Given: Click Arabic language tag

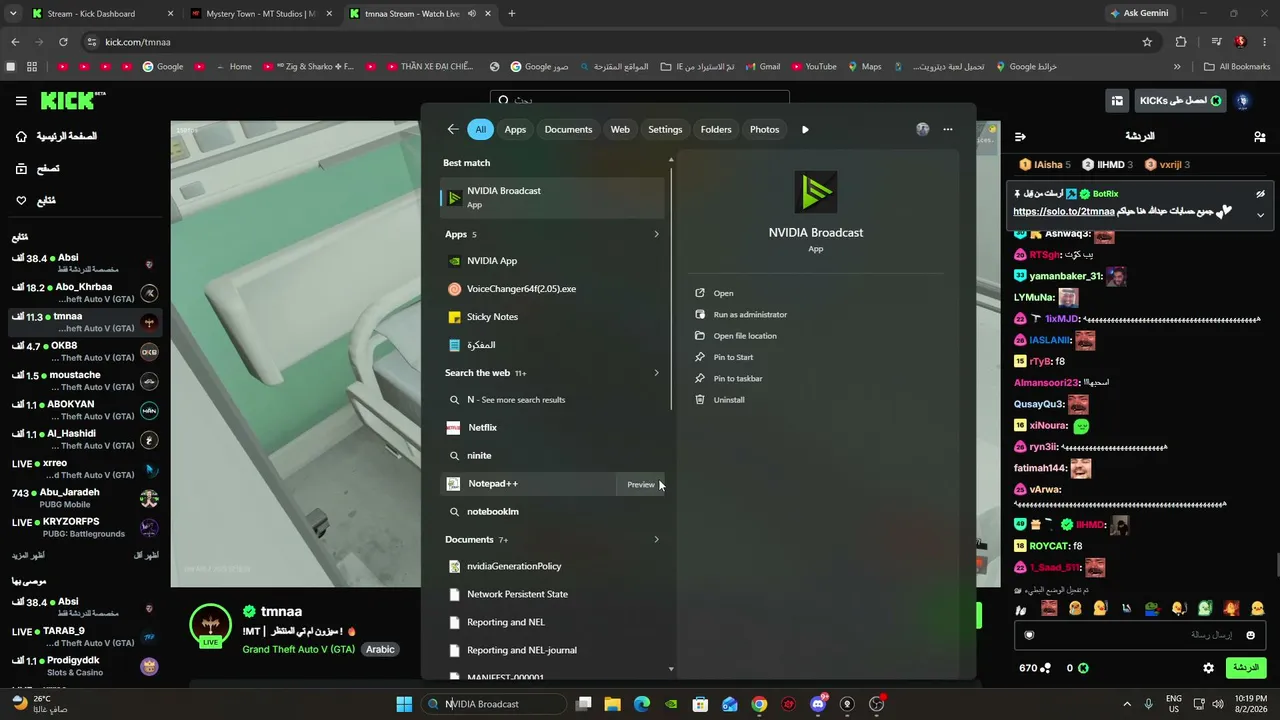Looking at the screenshot, I should 380,649.
